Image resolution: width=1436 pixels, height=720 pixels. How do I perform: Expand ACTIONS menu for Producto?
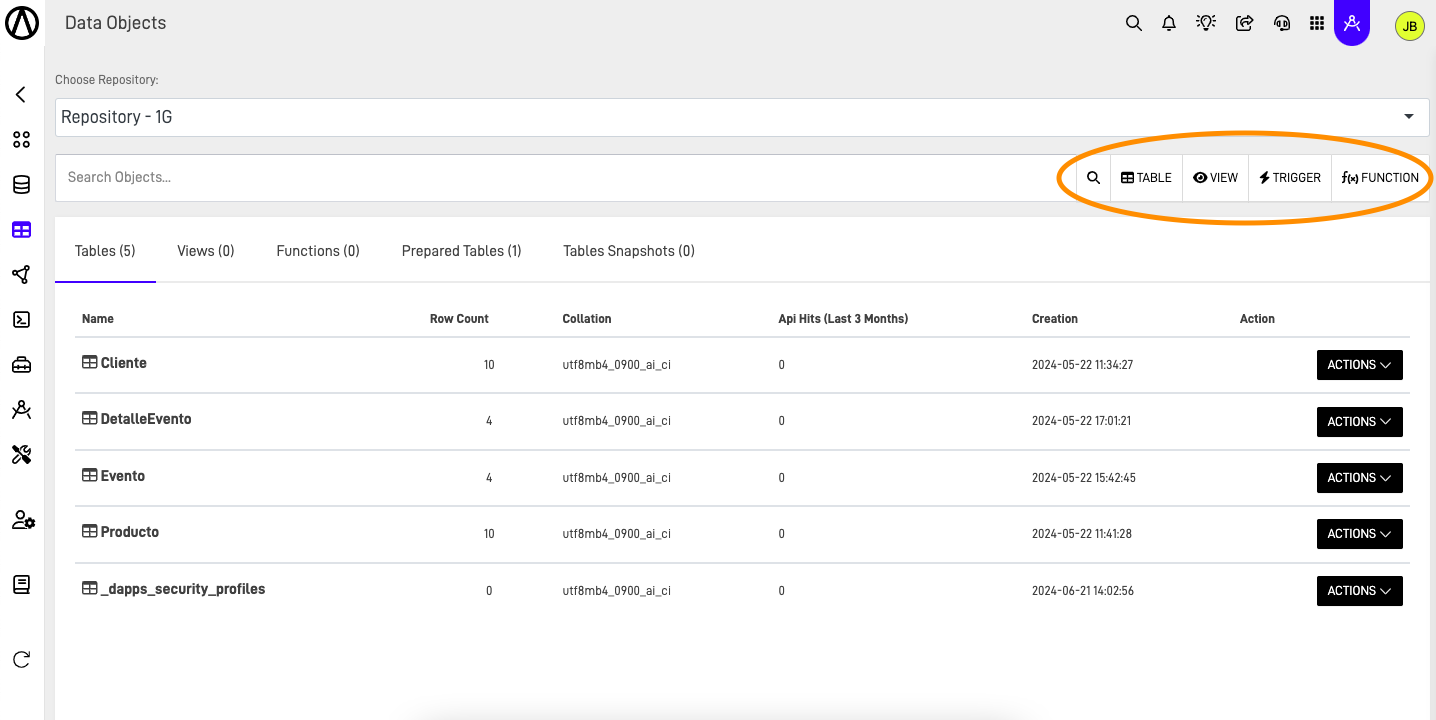coord(1359,534)
